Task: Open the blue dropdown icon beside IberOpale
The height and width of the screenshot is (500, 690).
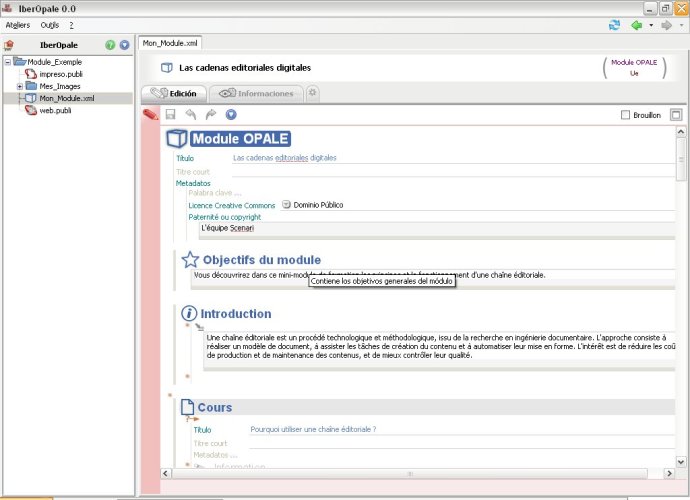Action: [125, 45]
